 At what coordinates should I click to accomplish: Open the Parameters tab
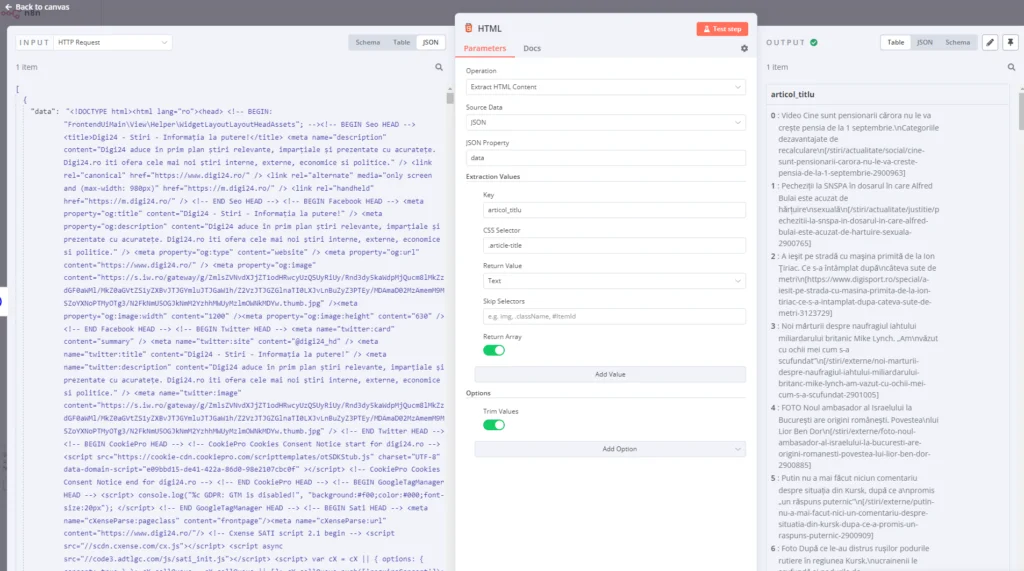485,48
